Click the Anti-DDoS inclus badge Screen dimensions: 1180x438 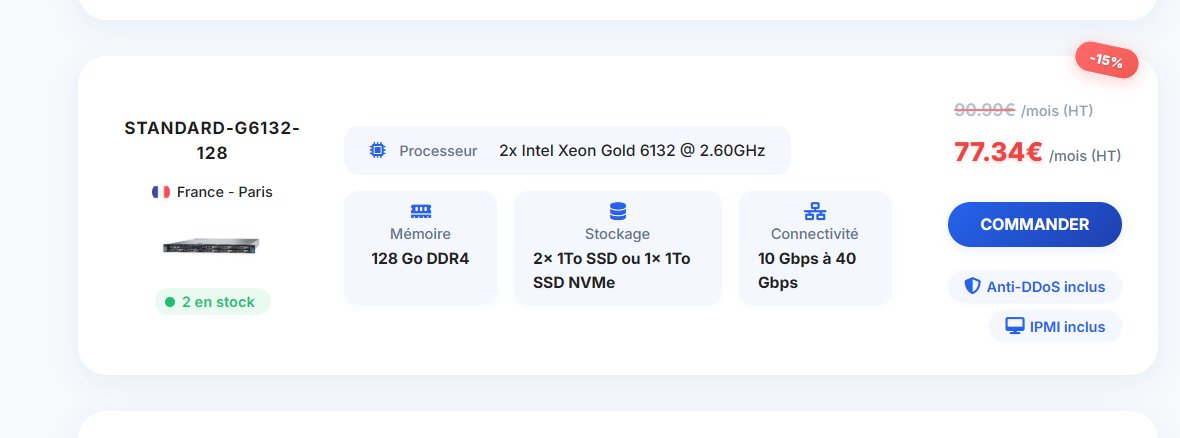pyautogui.click(x=1035, y=287)
